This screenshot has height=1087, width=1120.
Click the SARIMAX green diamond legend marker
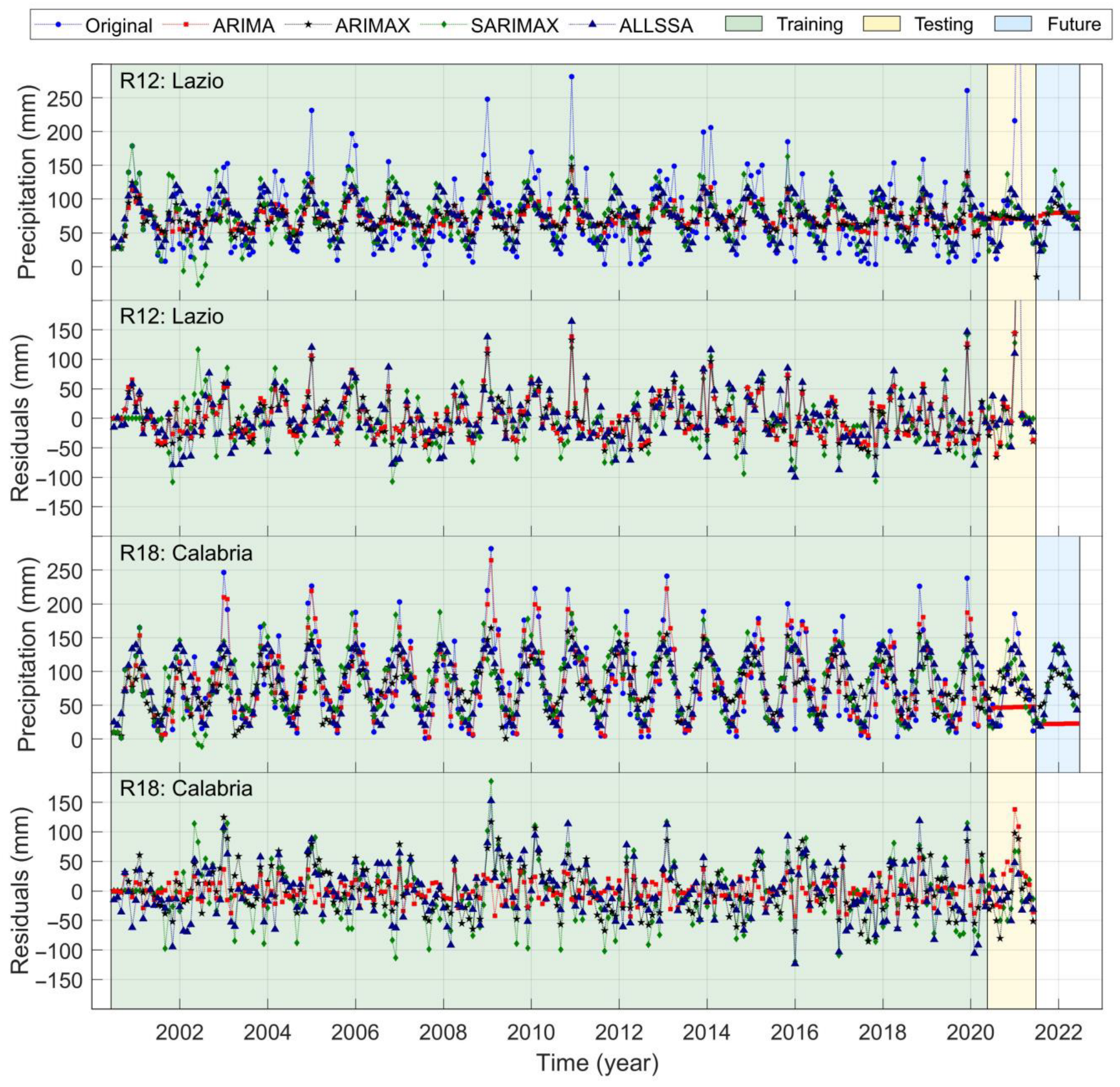click(x=444, y=25)
